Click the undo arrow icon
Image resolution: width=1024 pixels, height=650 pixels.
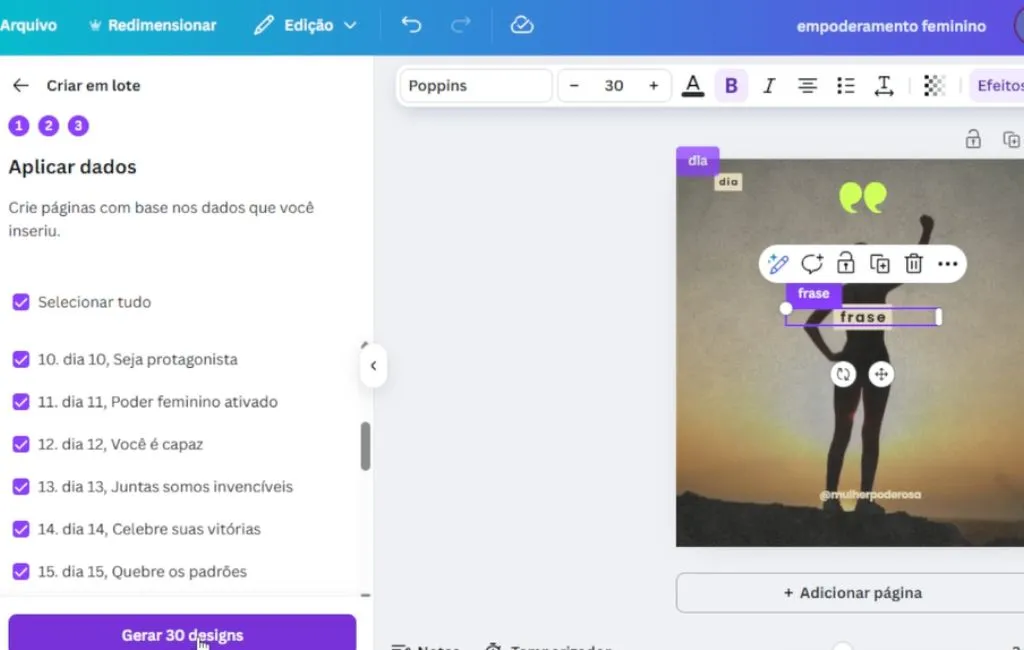[411, 26]
